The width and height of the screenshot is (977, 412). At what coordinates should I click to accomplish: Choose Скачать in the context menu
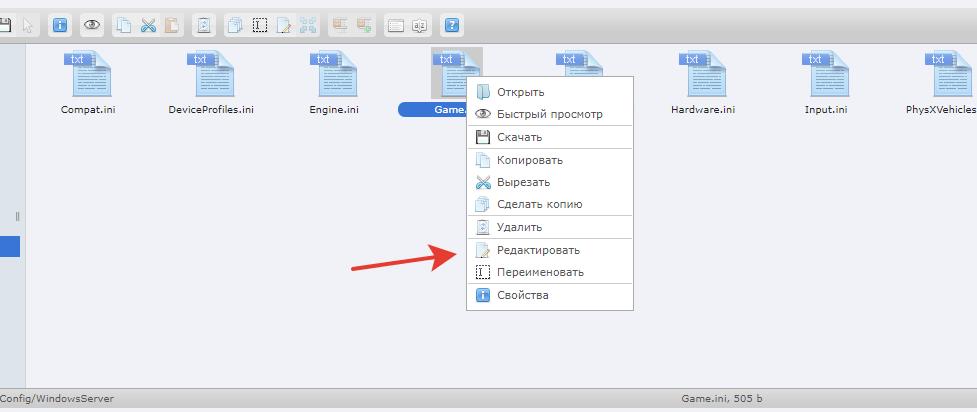[550, 137]
